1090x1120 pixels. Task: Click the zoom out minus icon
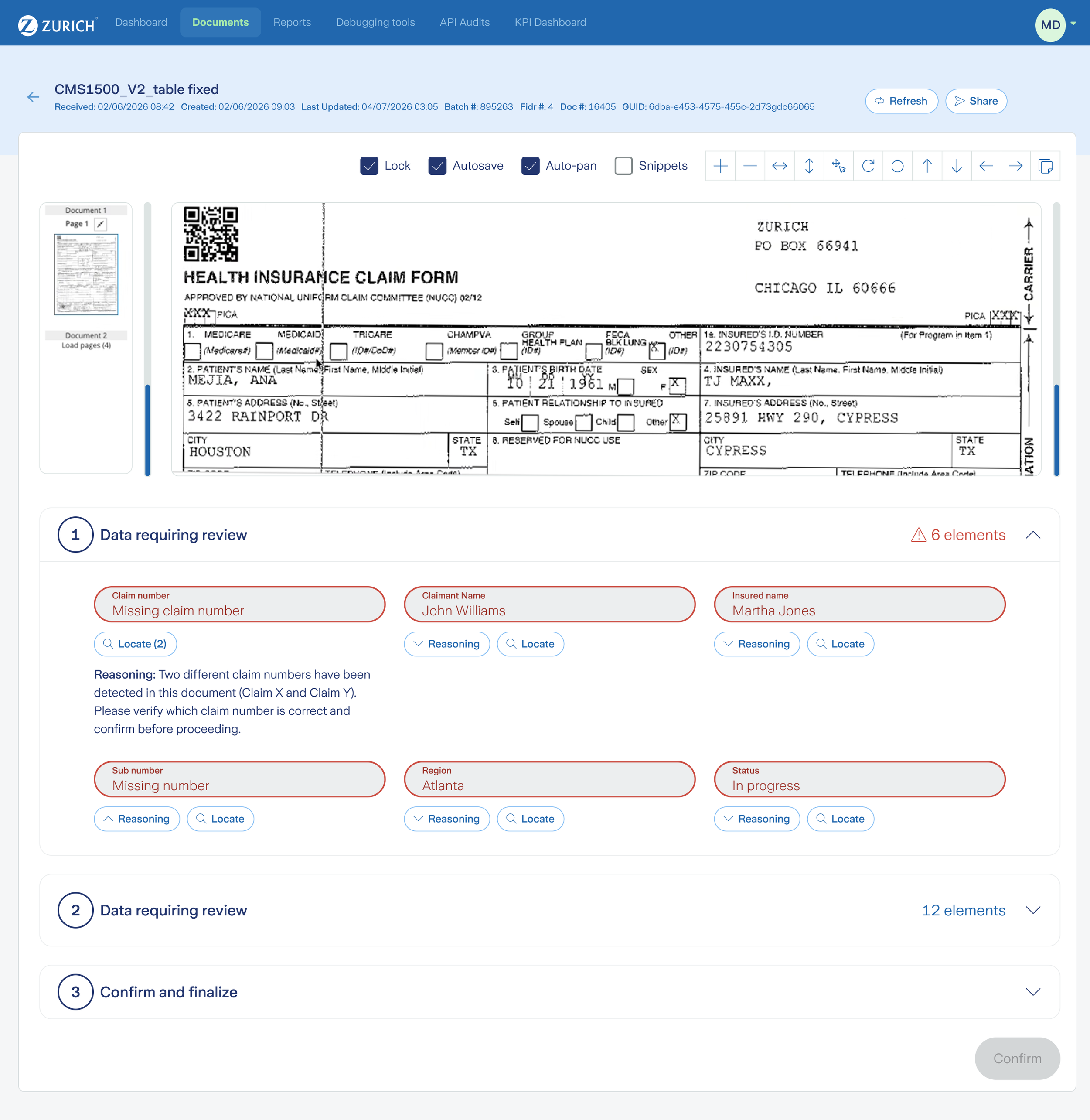[750, 166]
